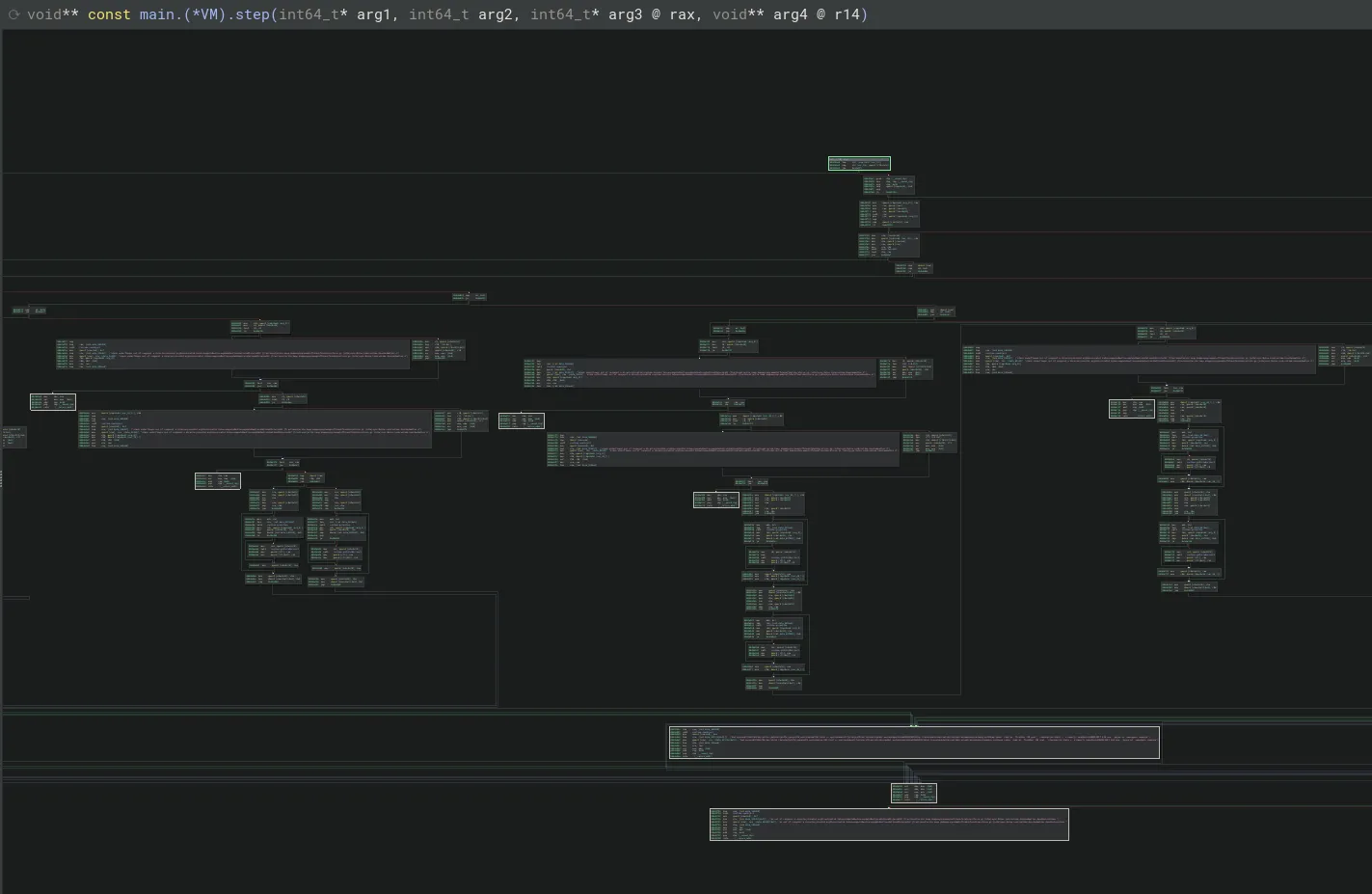Click the void** return type token
Viewport: 1372px width, 894px height.
point(55,14)
